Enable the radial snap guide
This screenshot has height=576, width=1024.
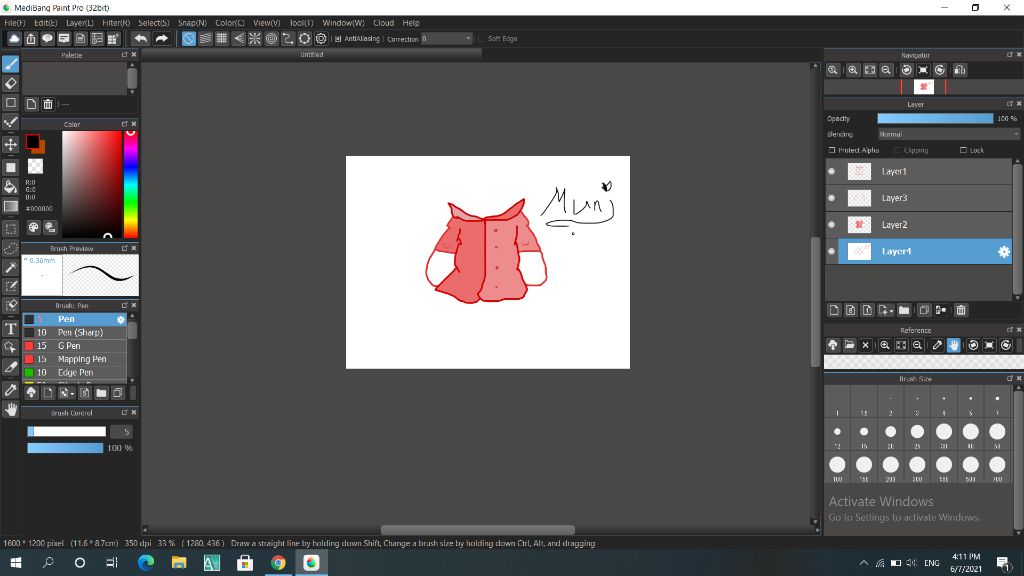tap(255, 39)
